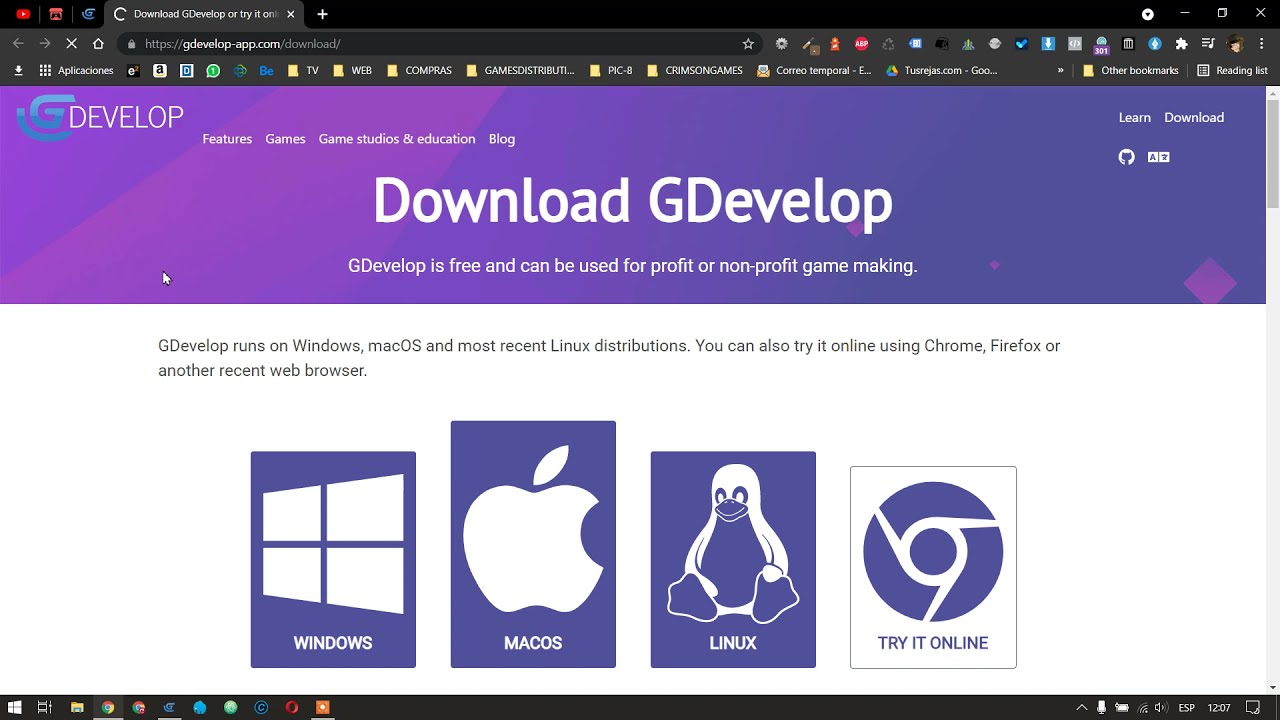Go to the browser home page
Image resolution: width=1280 pixels, height=720 pixels.
click(98, 44)
